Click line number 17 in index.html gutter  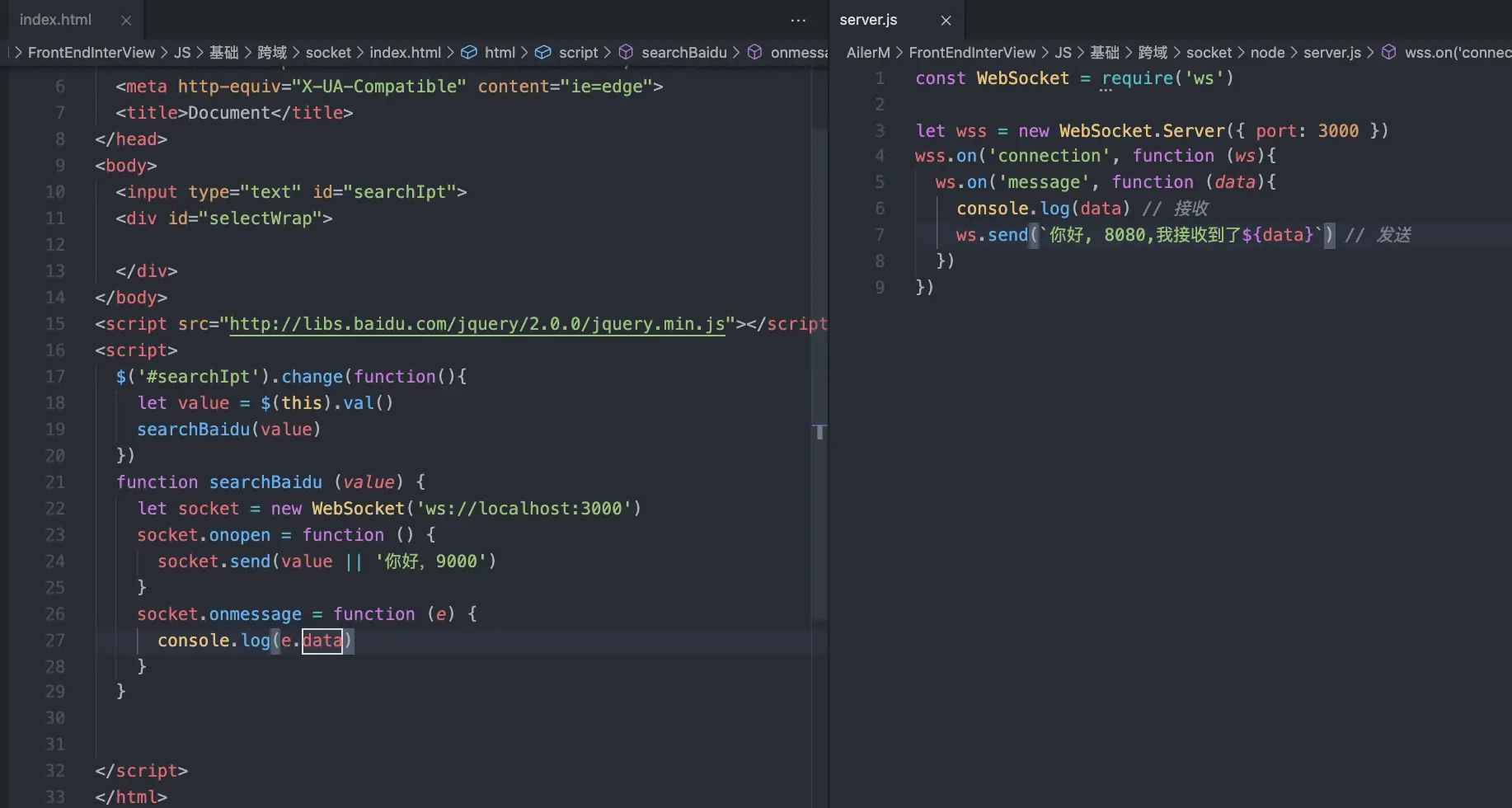click(55, 377)
